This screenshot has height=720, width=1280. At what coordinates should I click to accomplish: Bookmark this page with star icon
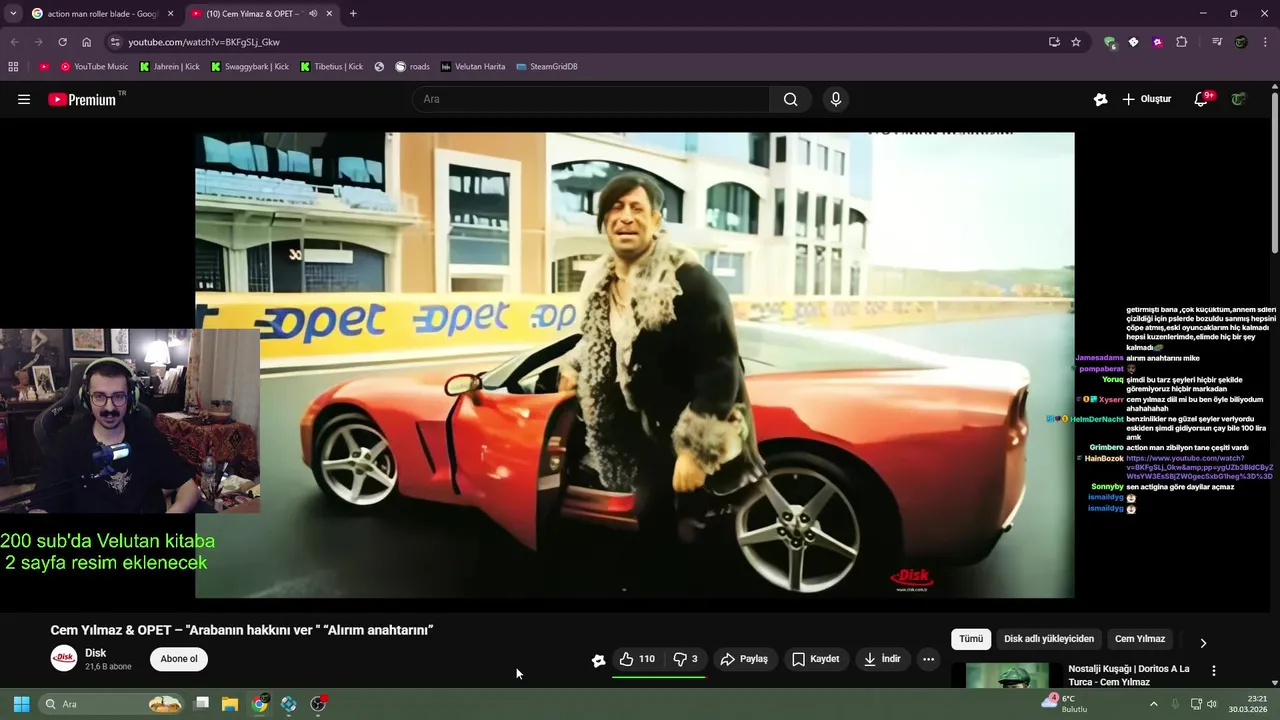point(1076,42)
